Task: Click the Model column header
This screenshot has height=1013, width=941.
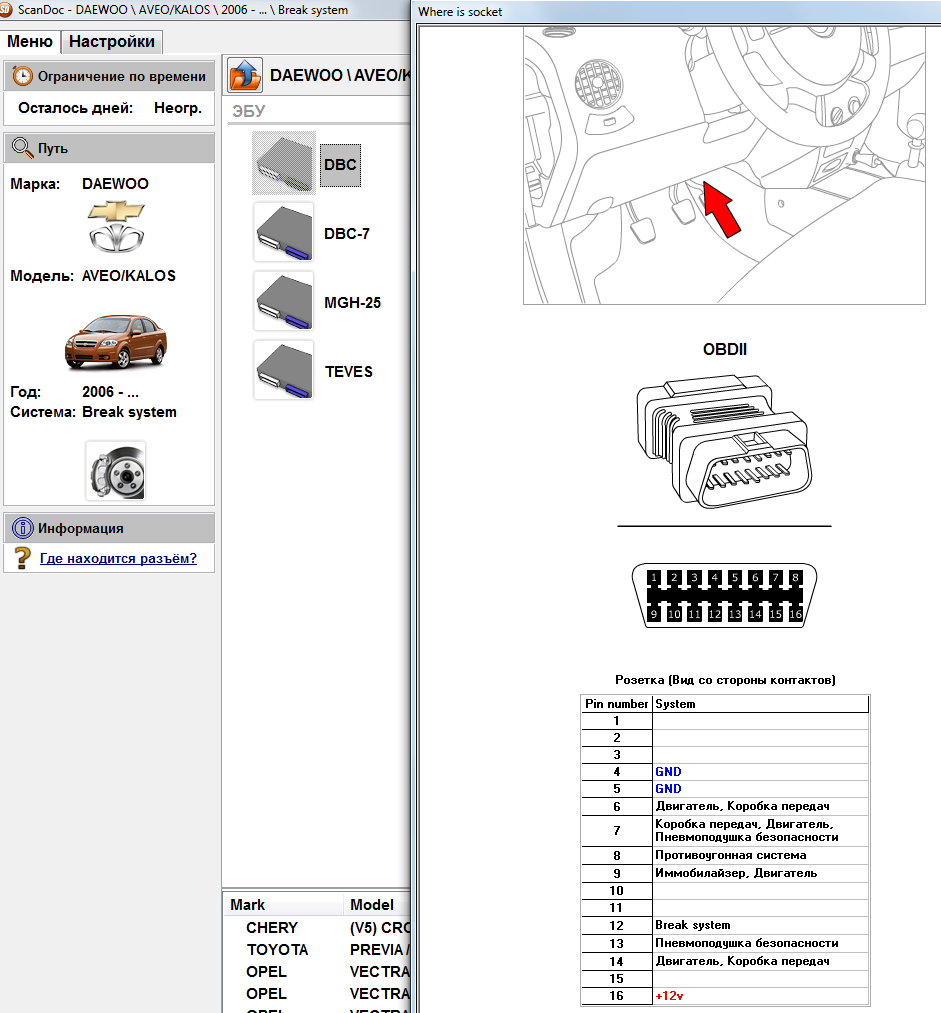Action: pyautogui.click(x=377, y=904)
